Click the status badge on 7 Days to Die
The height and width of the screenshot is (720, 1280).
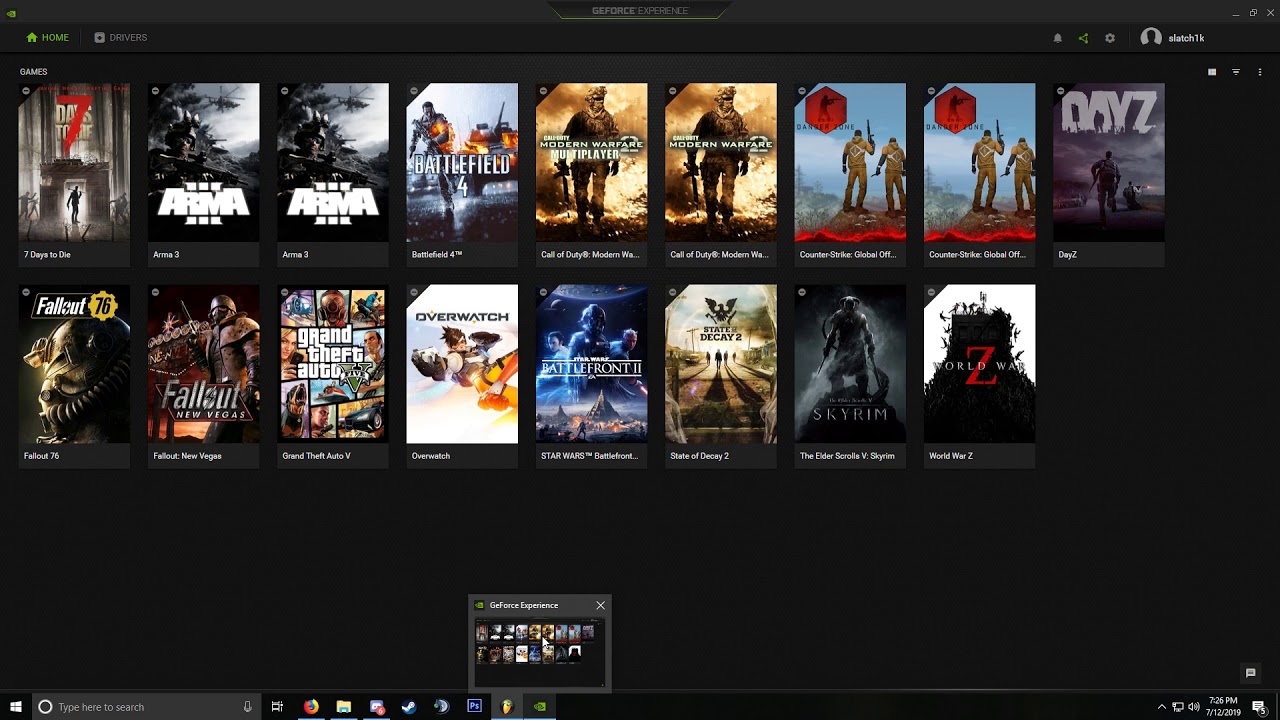pyautogui.click(x=25, y=91)
